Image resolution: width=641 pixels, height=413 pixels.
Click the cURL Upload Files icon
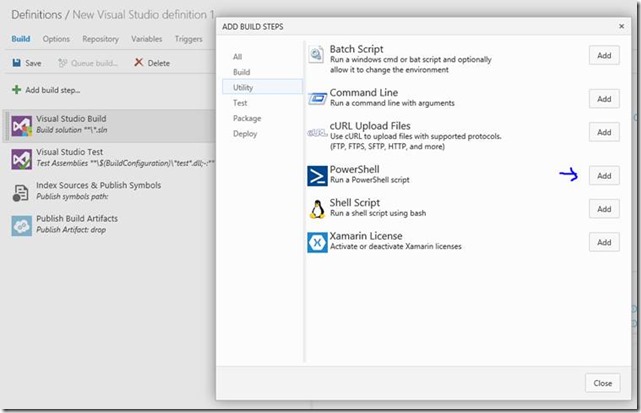(x=317, y=132)
